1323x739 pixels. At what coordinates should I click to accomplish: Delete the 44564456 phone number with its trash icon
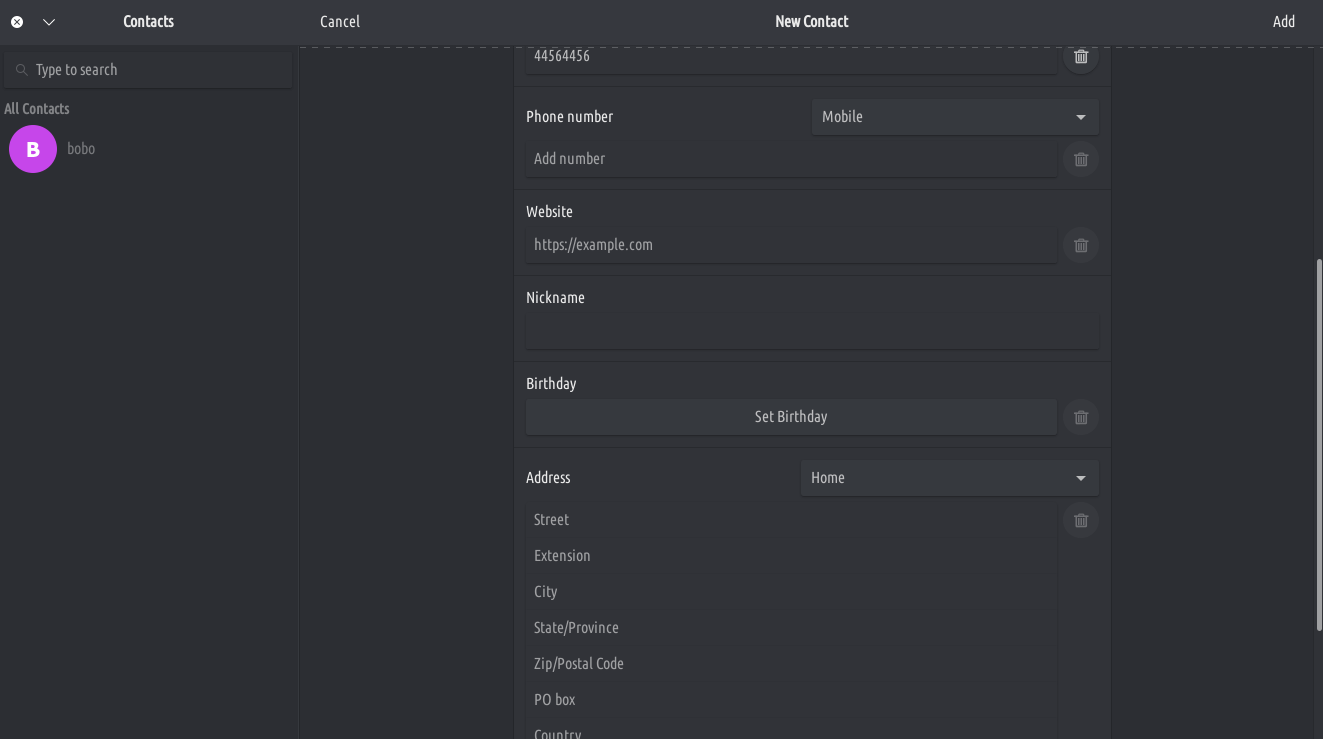click(1080, 57)
